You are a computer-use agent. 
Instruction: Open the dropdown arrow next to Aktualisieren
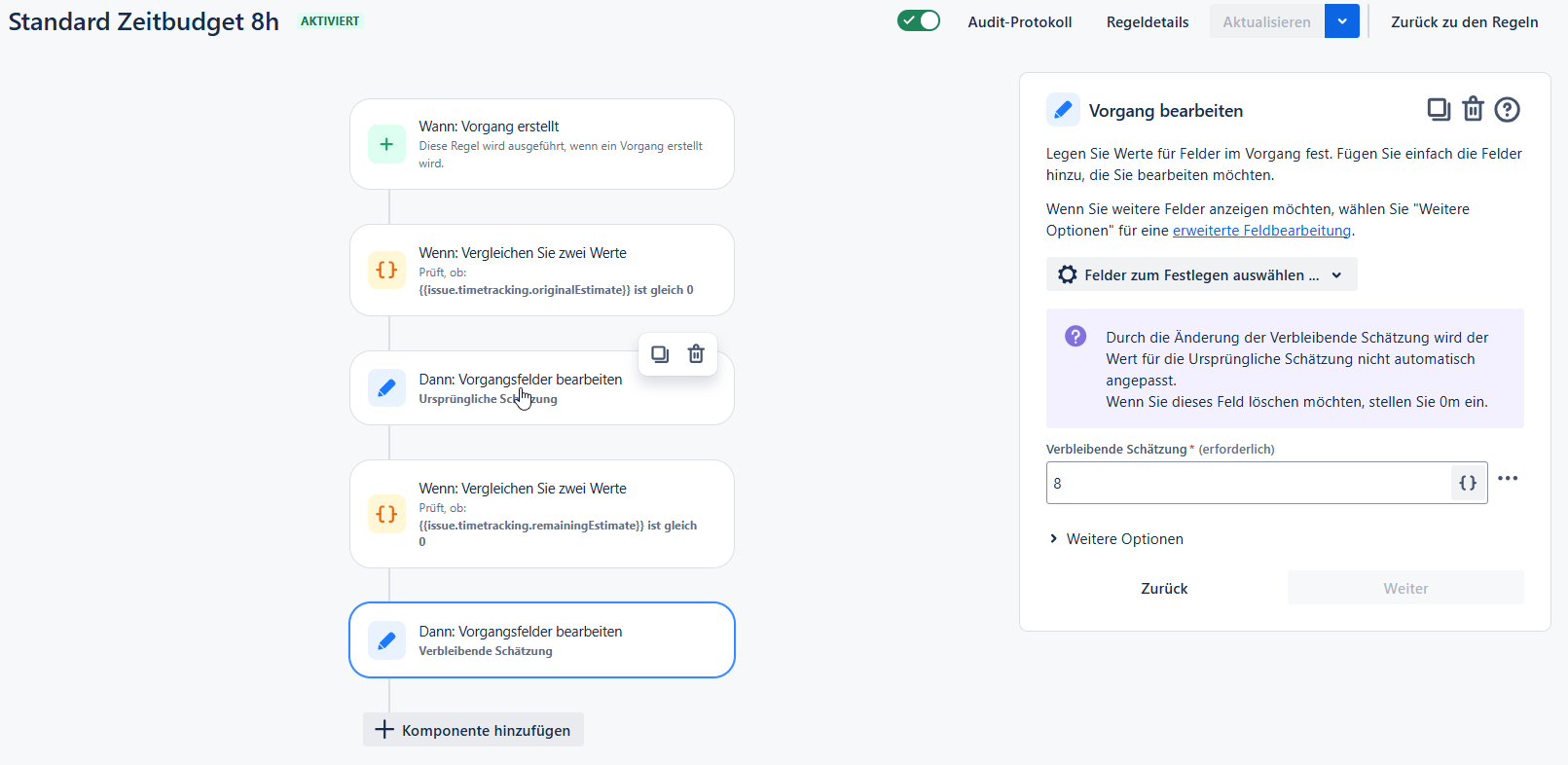(x=1342, y=21)
